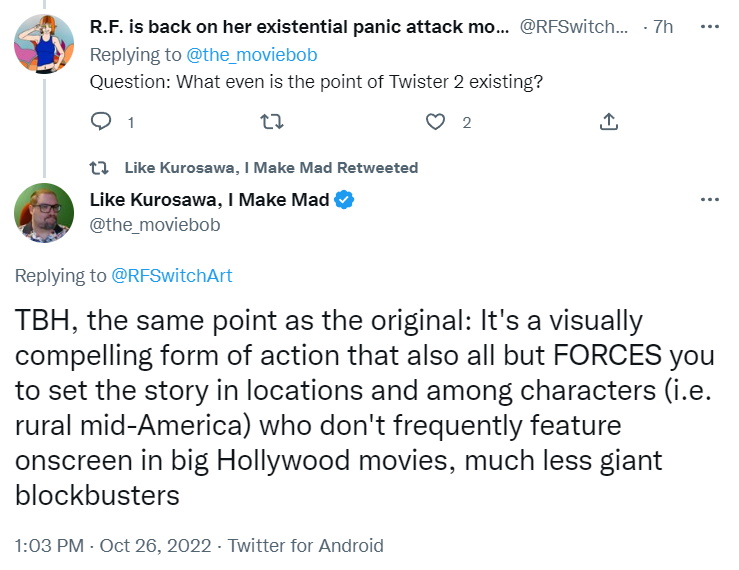Image resolution: width=739 pixels, height=570 pixels.
Task: Follow the @RFSwitchArt mention link
Action: click(172, 275)
